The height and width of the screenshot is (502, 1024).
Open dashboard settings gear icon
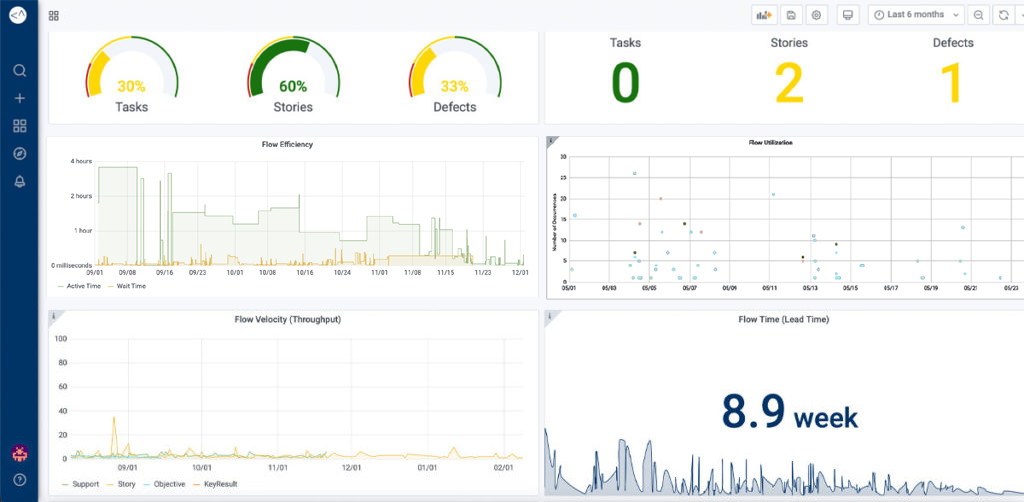click(x=816, y=15)
